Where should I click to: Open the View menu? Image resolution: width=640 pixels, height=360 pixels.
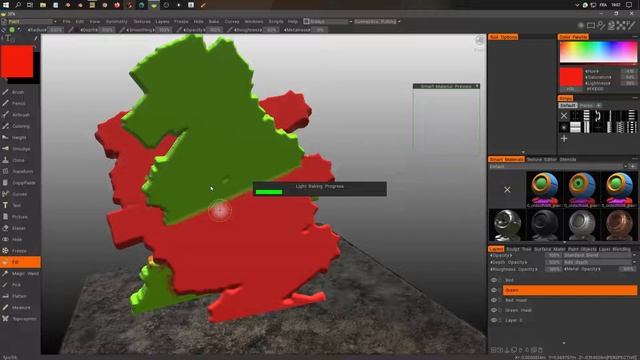pos(95,22)
